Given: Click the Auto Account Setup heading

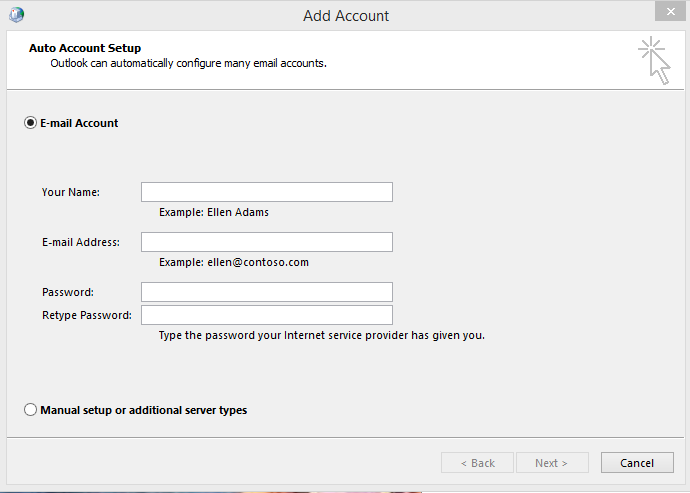Looking at the screenshot, I should tap(85, 48).
